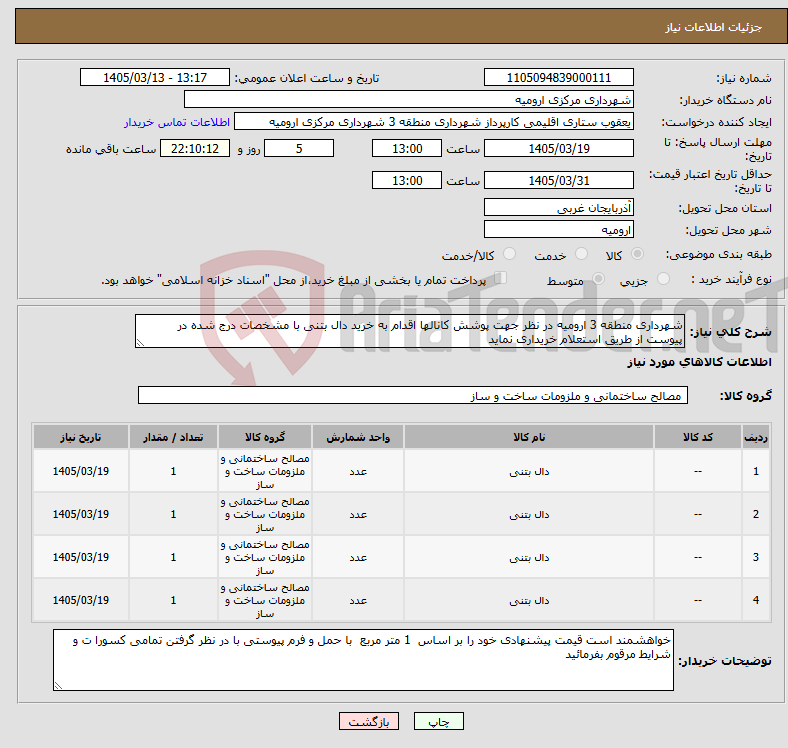Click the unit عدد in row 2
This screenshot has height=748, width=788.
click(358, 514)
